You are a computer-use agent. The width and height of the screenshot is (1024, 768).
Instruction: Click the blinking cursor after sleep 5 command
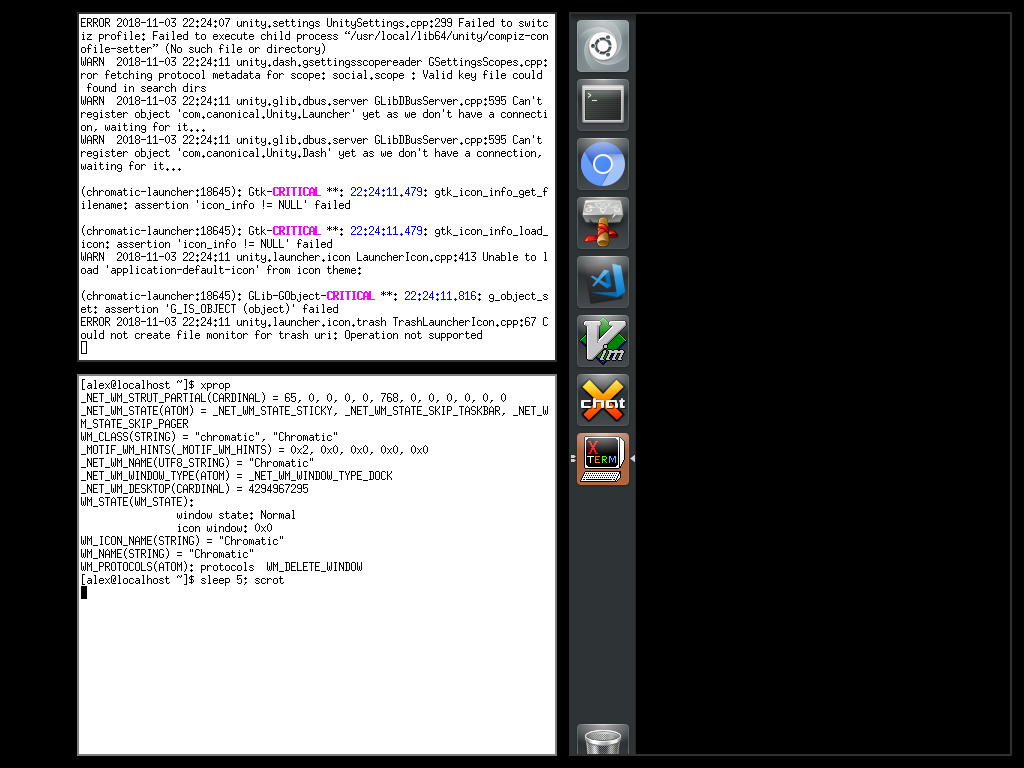click(83, 592)
